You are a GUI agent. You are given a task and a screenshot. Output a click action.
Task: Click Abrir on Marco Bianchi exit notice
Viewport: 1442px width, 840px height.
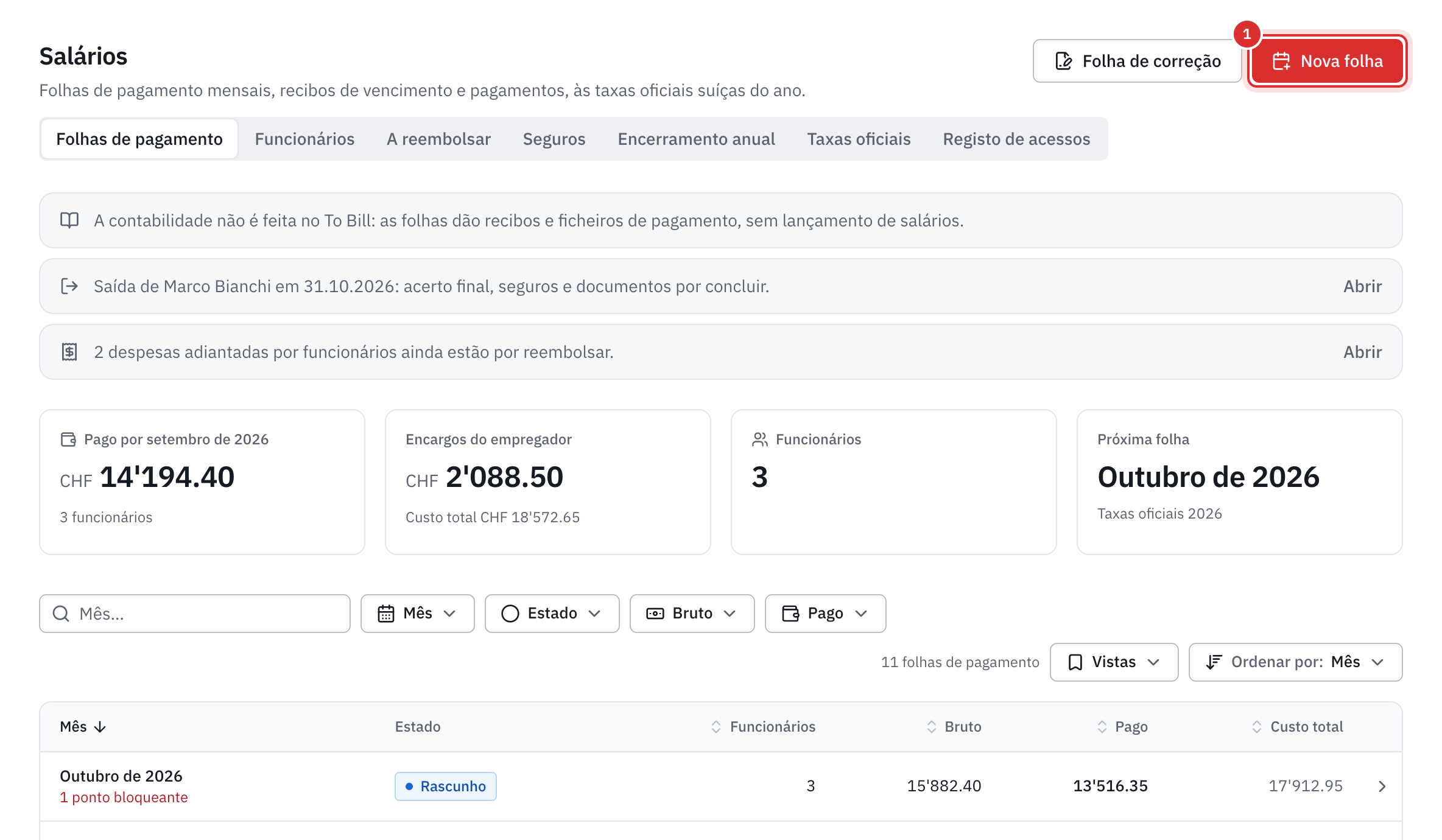click(x=1362, y=286)
